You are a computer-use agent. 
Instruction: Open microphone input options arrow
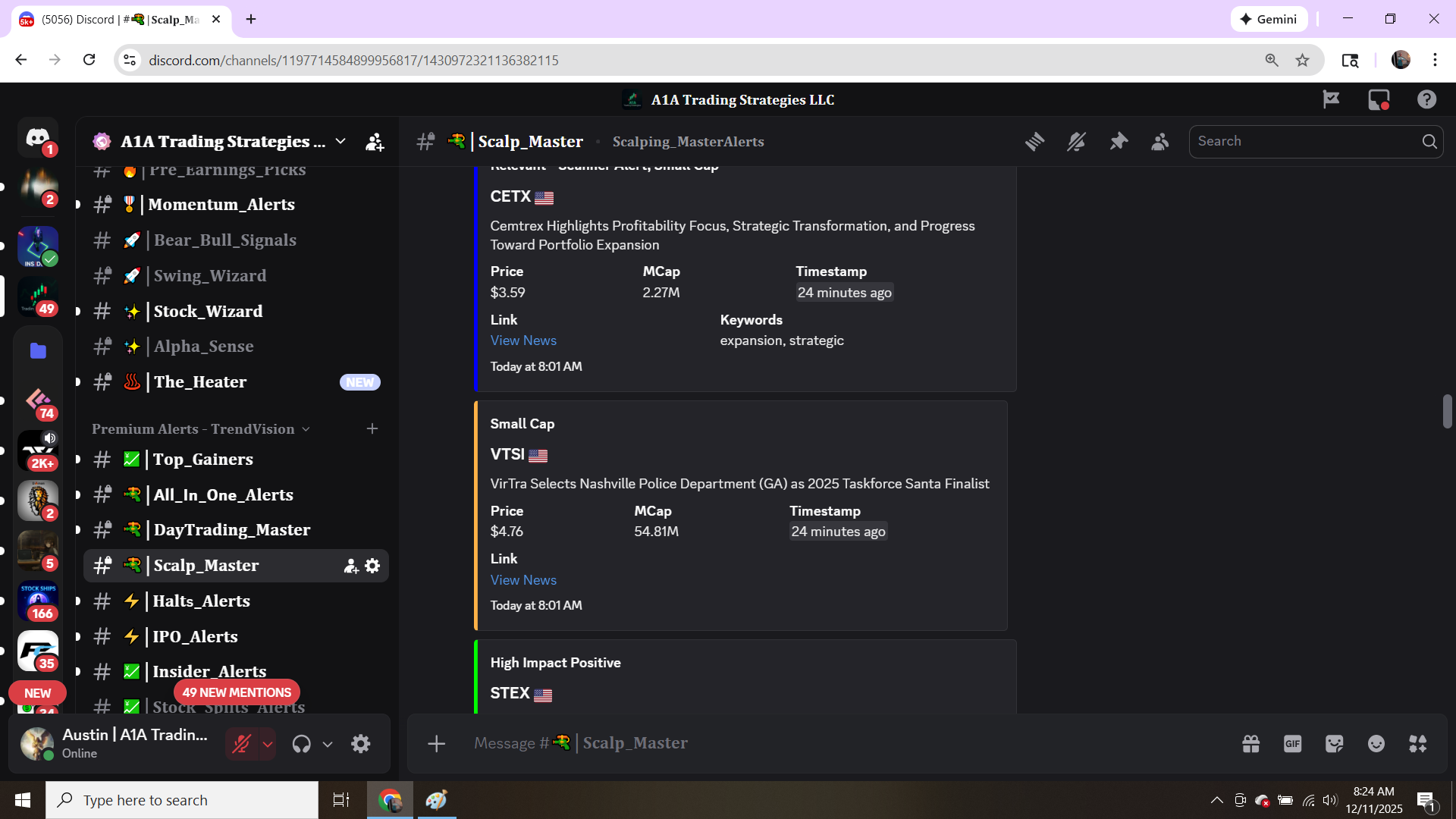(x=268, y=744)
